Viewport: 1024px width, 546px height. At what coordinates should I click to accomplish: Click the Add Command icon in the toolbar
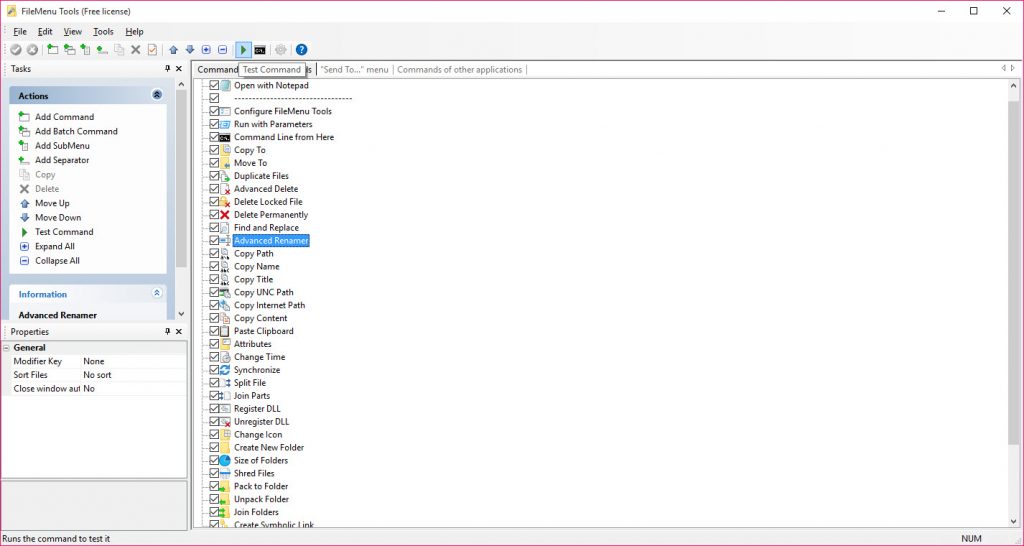pos(53,50)
